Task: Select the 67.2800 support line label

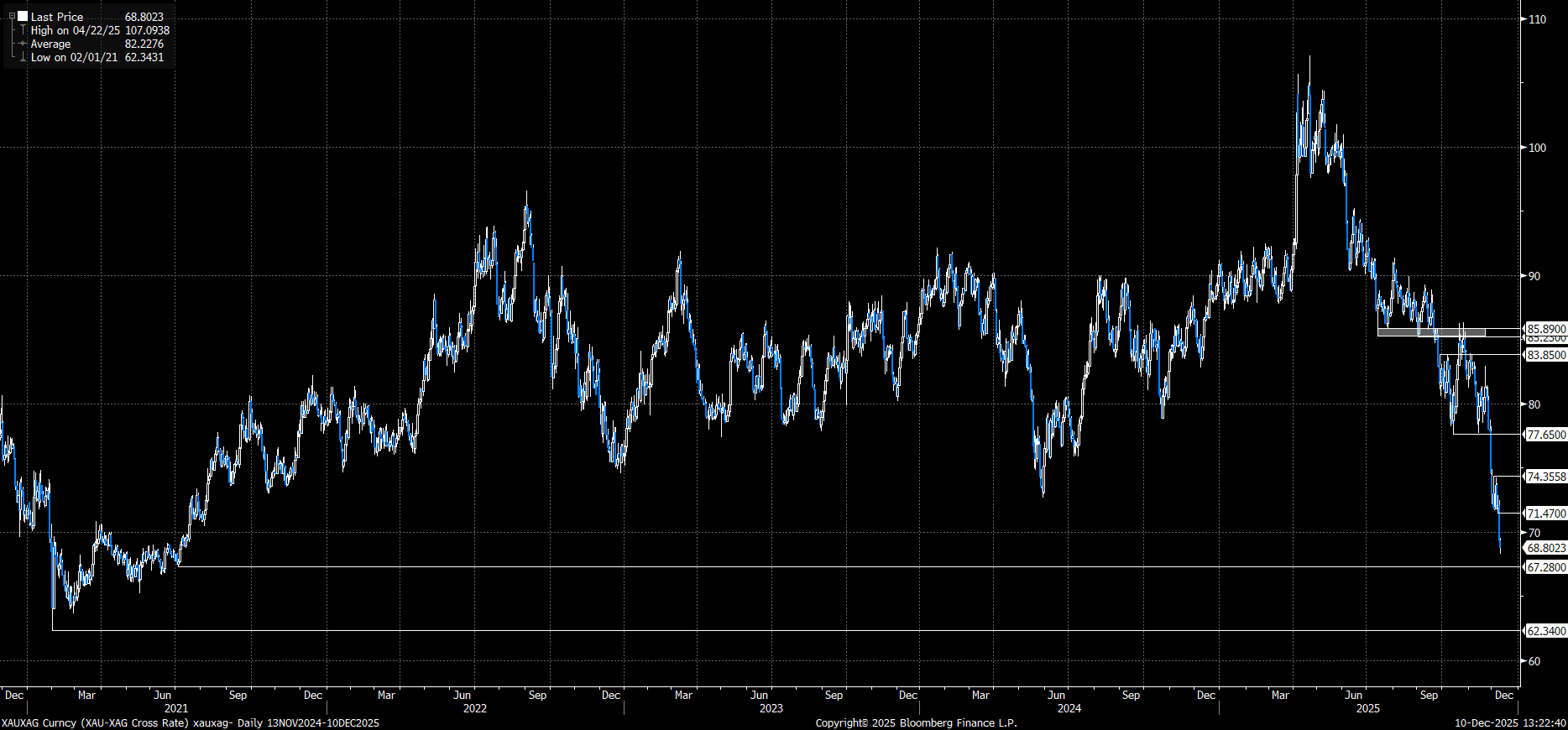Action: 1545,567
